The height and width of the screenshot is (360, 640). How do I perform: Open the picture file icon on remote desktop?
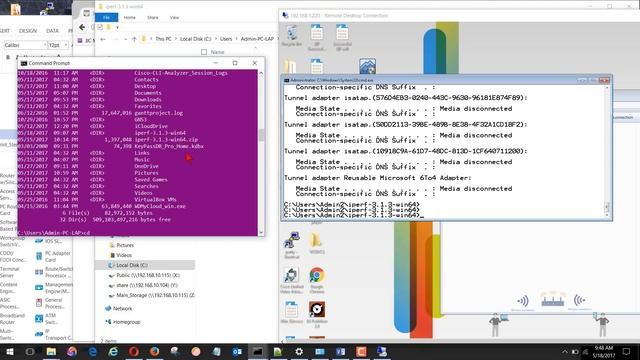367,66
